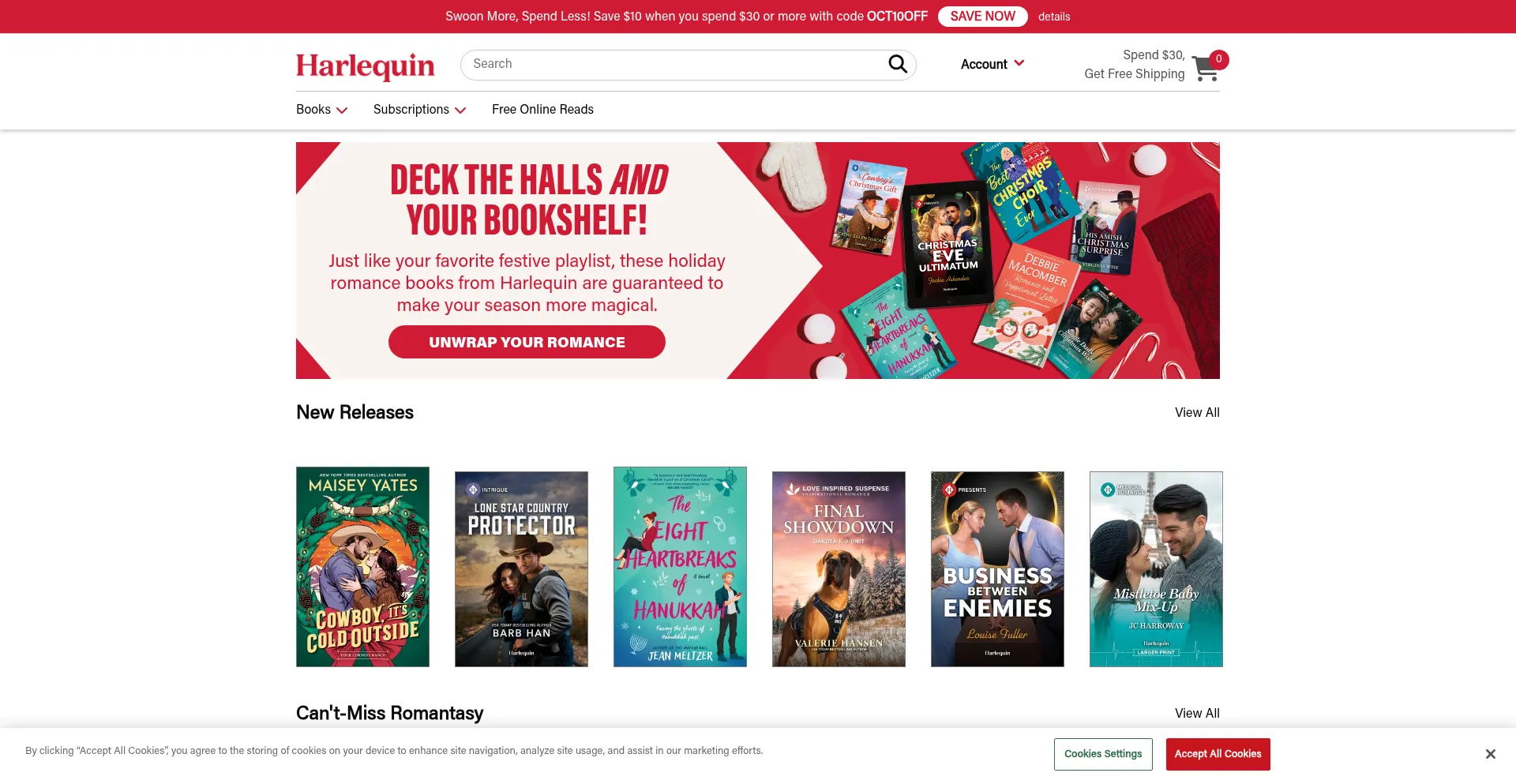Select The Eight Heartbreaks of Hanukkah cover
Viewport: 1516px width, 784px height.
(x=680, y=567)
